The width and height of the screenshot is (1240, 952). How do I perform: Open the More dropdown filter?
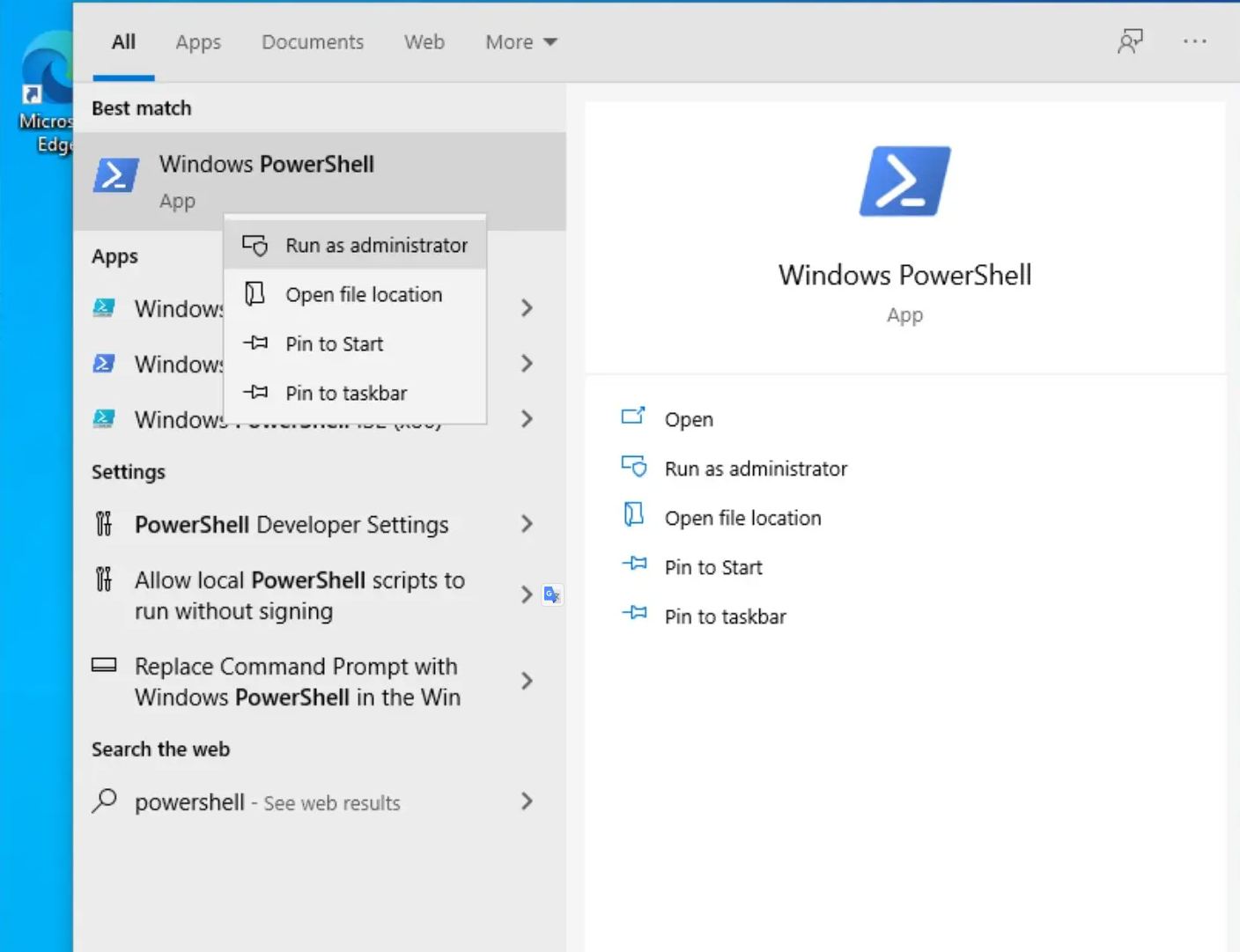pyautogui.click(x=521, y=42)
